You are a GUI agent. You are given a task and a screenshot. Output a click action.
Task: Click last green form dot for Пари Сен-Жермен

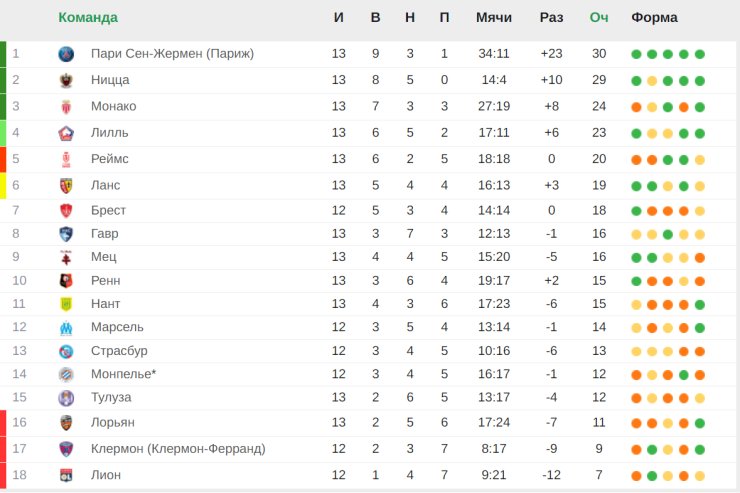coord(700,54)
